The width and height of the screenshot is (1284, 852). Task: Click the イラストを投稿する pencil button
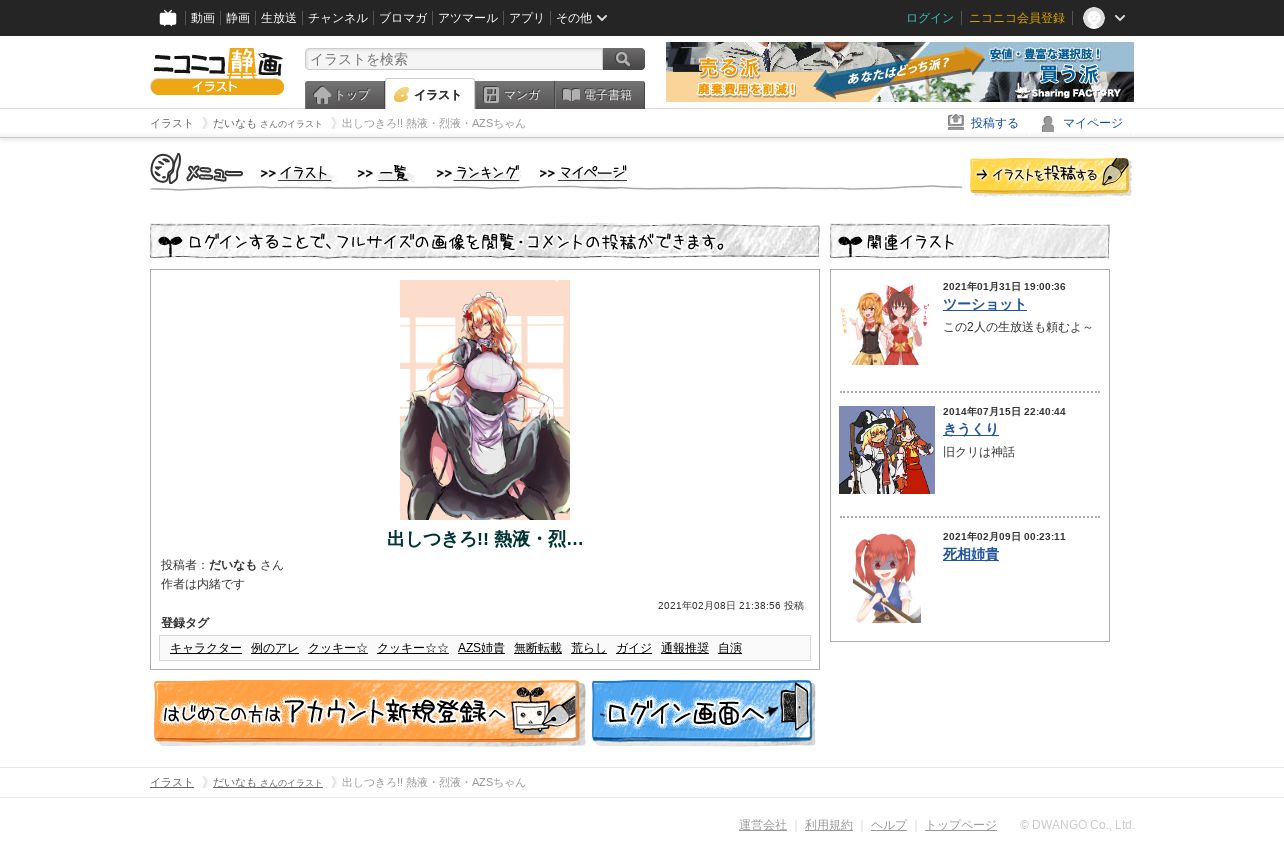pyautogui.click(x=1050, y=175)
